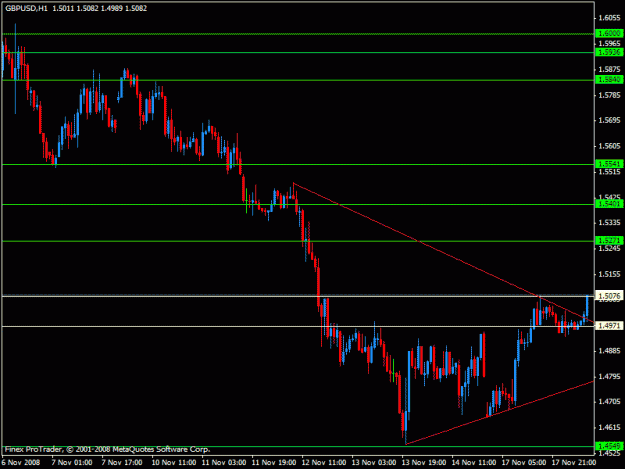Viewport: 625px width, 469px height.
Task: Click the 1.6055 price scale value
Action: pos(609,18)
